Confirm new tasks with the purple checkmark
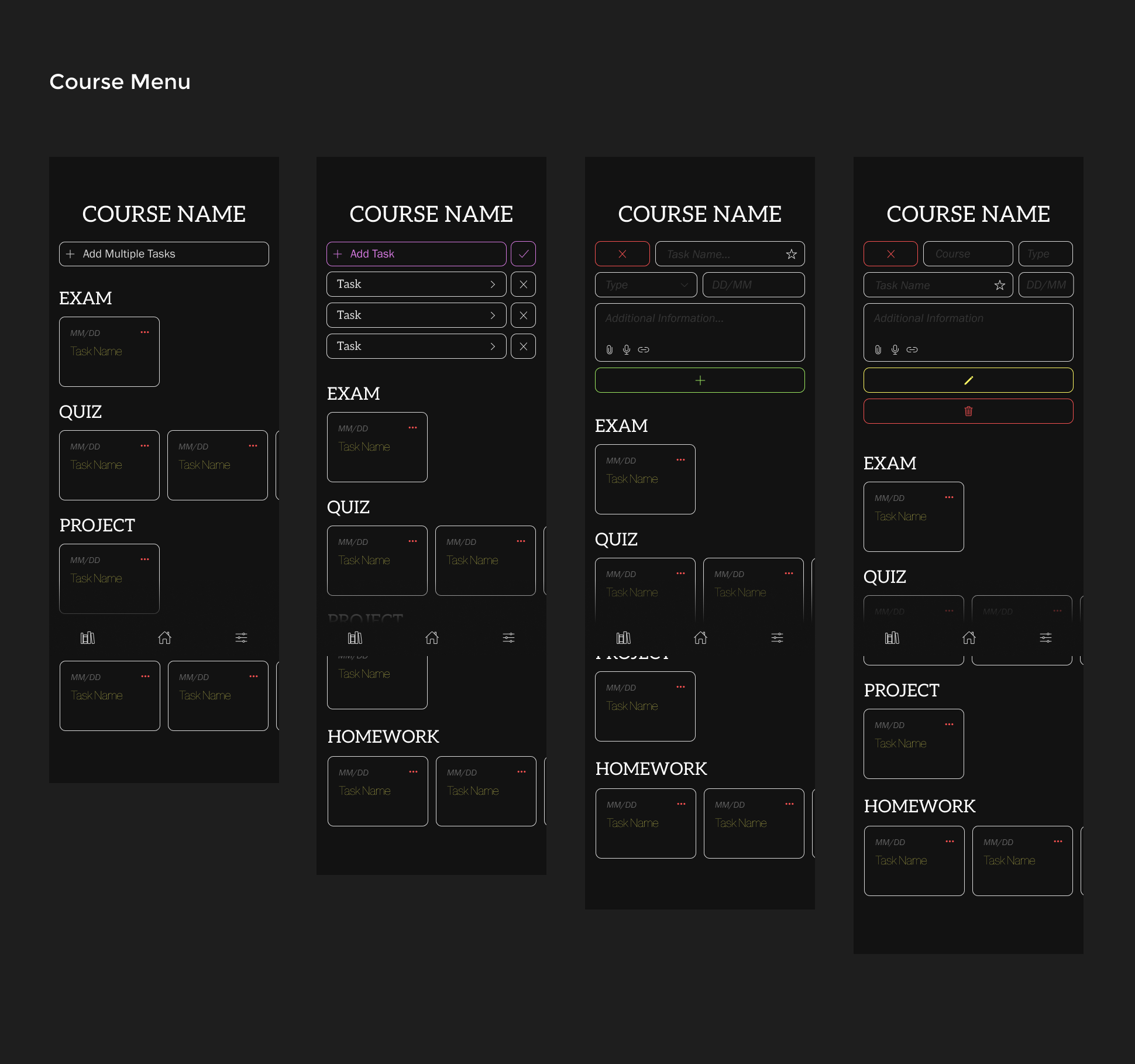The height and width of the screenshot is (1064, 1135). pos(523,253)
